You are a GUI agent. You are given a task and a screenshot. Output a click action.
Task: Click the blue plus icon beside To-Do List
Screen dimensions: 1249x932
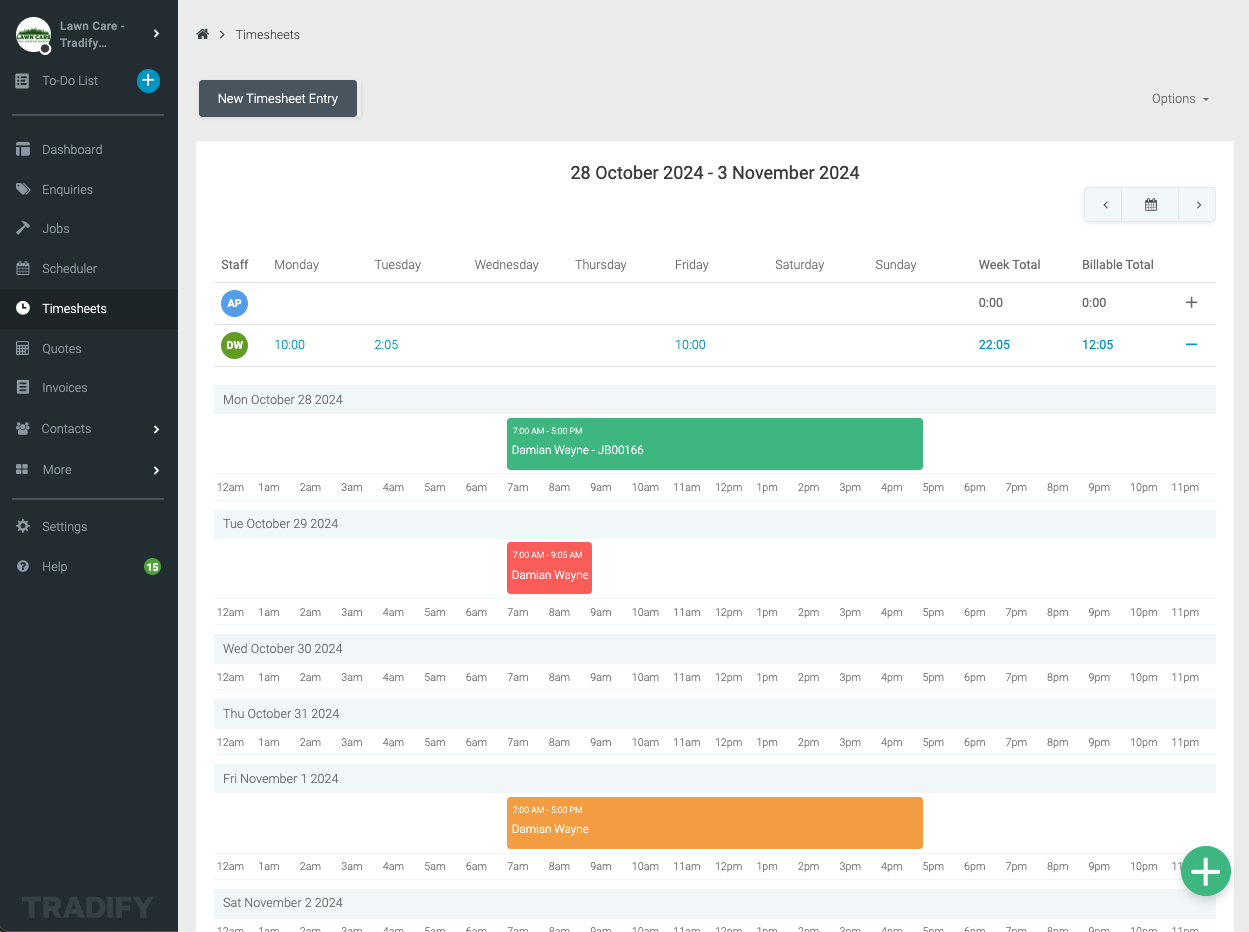click(x=148, y=81)
